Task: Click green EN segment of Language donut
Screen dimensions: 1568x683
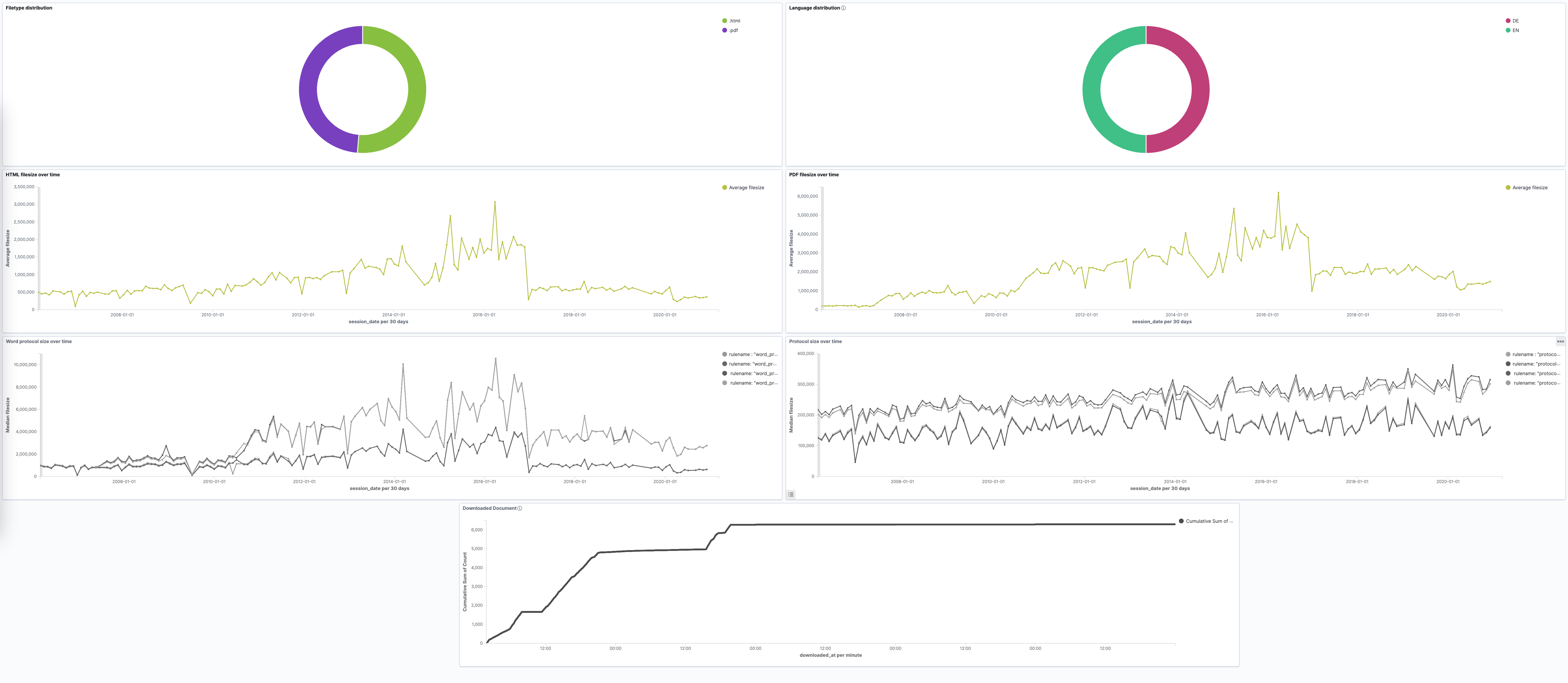Action: 1092,89
